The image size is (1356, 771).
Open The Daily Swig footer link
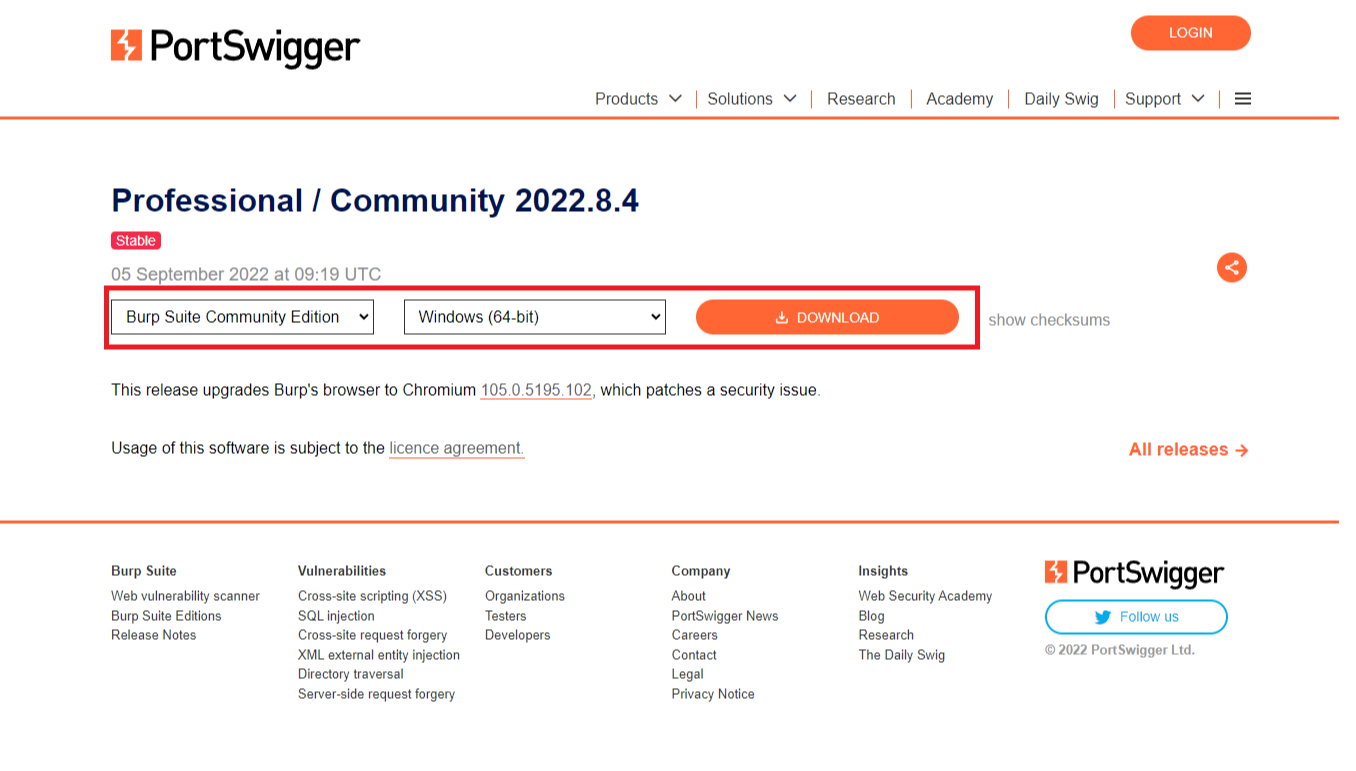pos(901,655)
